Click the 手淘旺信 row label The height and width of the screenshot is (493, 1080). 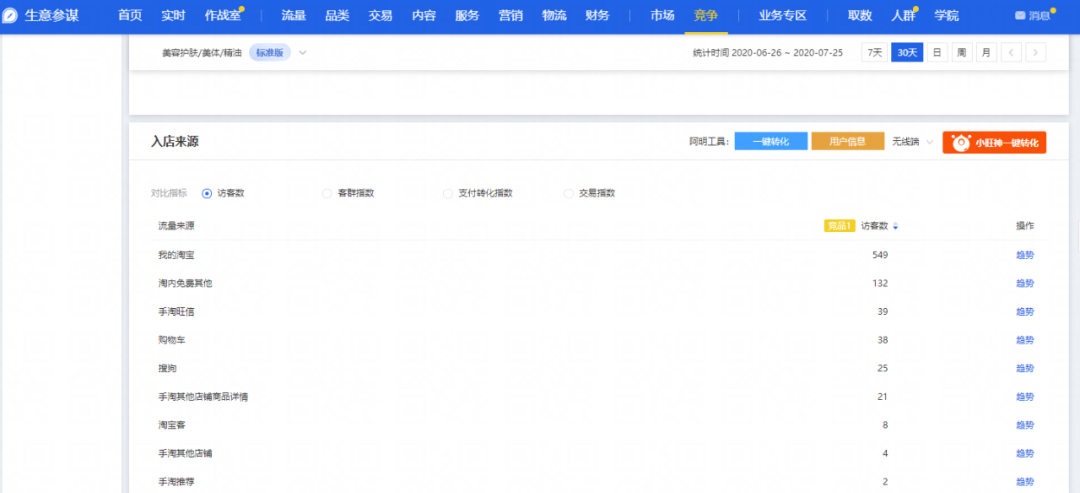176,312
